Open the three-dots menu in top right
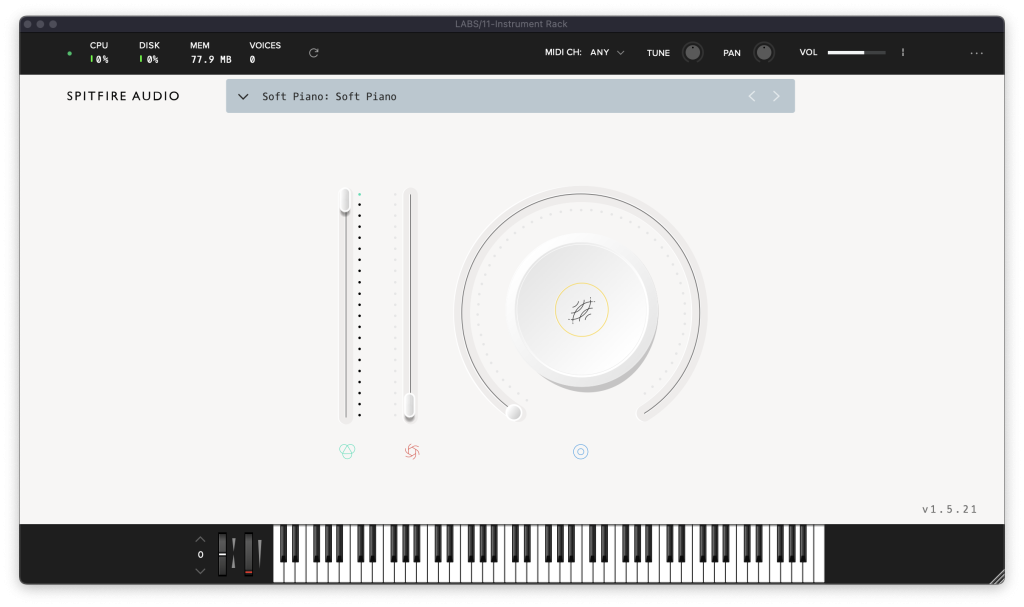 (977, 53)
